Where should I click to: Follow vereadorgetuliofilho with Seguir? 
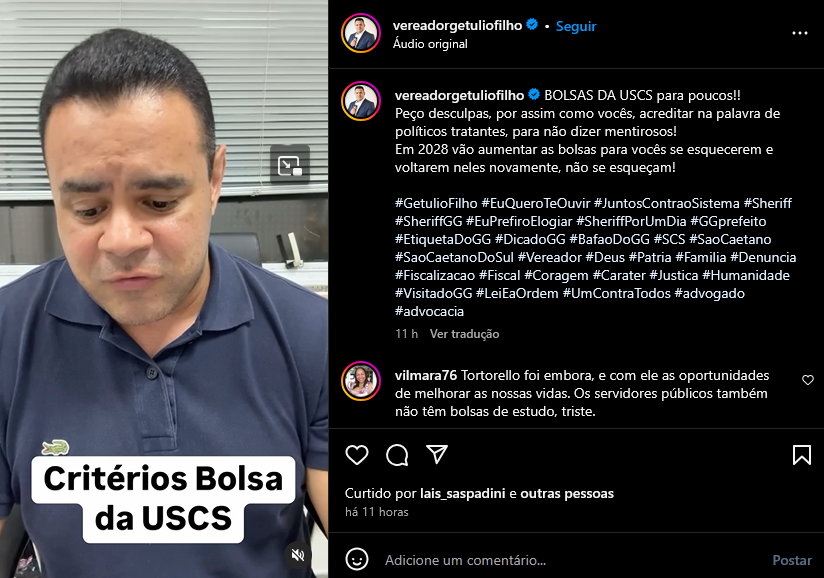(x=576, y=26)
